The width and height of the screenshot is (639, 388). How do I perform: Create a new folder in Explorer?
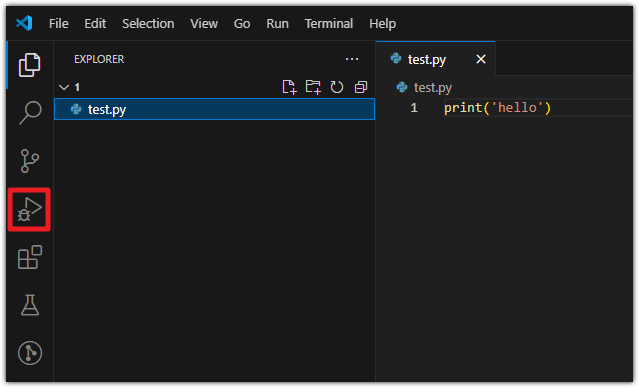pos(313,87)
